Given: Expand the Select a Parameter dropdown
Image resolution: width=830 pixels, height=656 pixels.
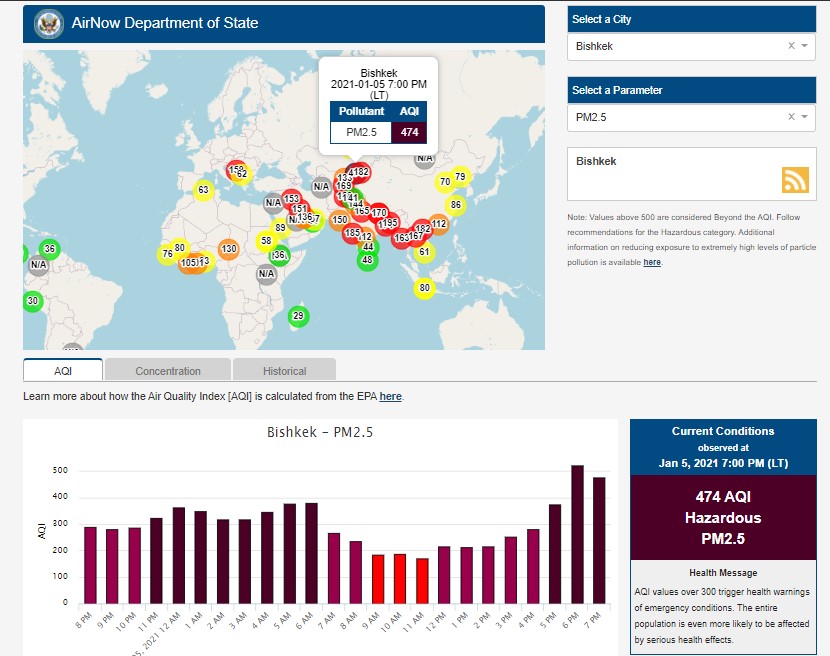Looking at the screenshot, I should coord(804,117).
